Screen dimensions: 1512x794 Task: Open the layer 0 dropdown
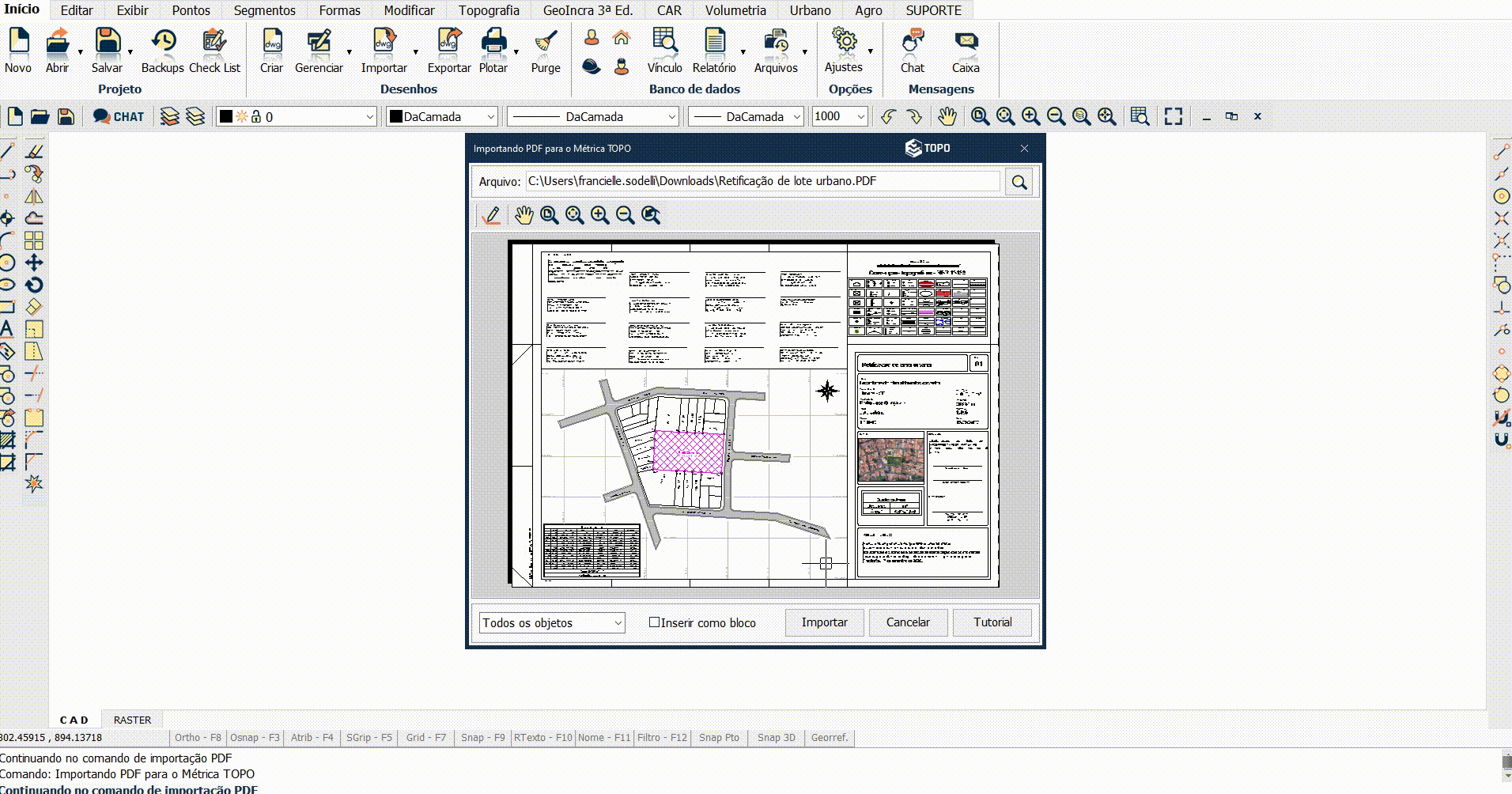(x=297, y=117)
